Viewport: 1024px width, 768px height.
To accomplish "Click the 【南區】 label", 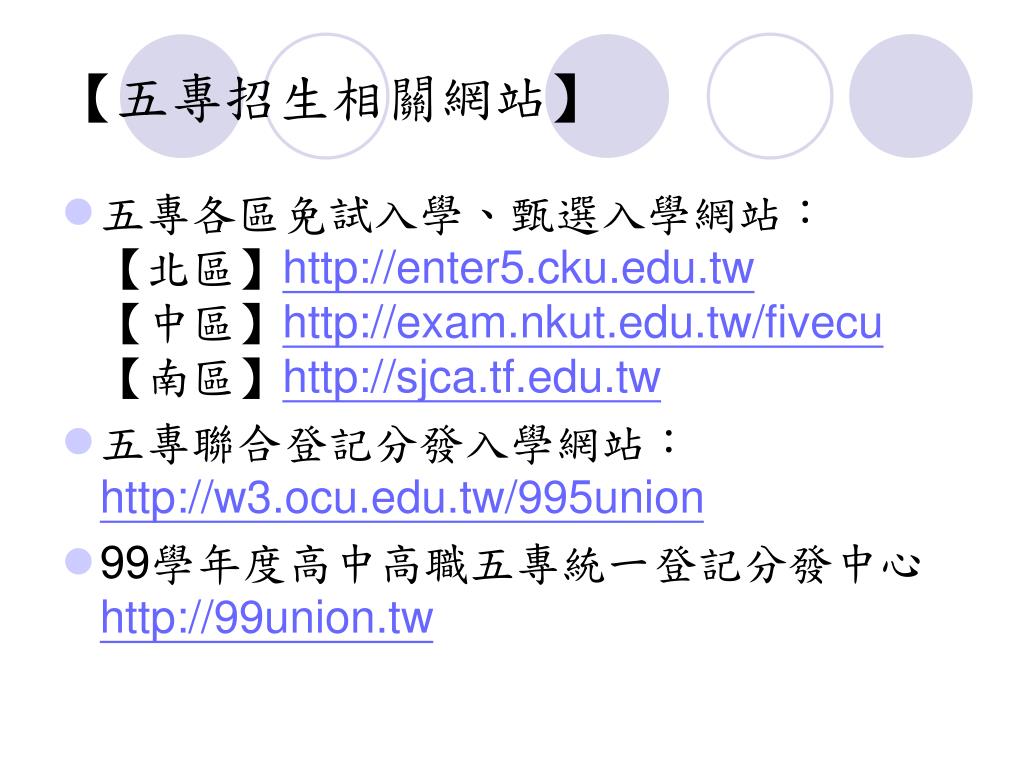I will [191, 379].
